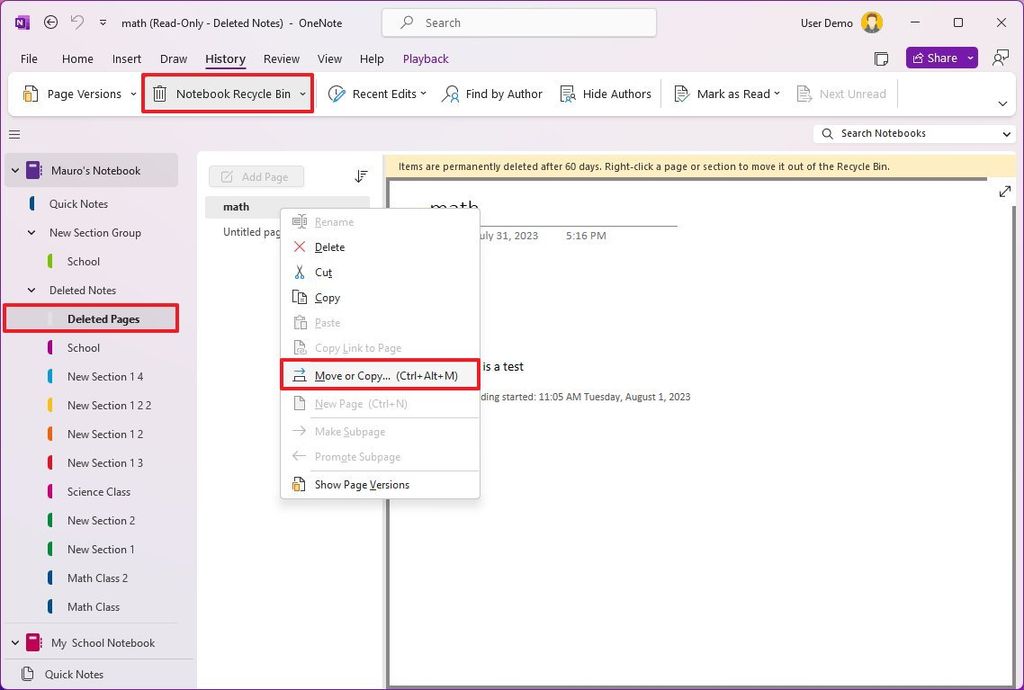Image resolution: width=1024 pixels, height=690 pixels.
Task: Toggle Hide Authors off
Action: (606, 93)
